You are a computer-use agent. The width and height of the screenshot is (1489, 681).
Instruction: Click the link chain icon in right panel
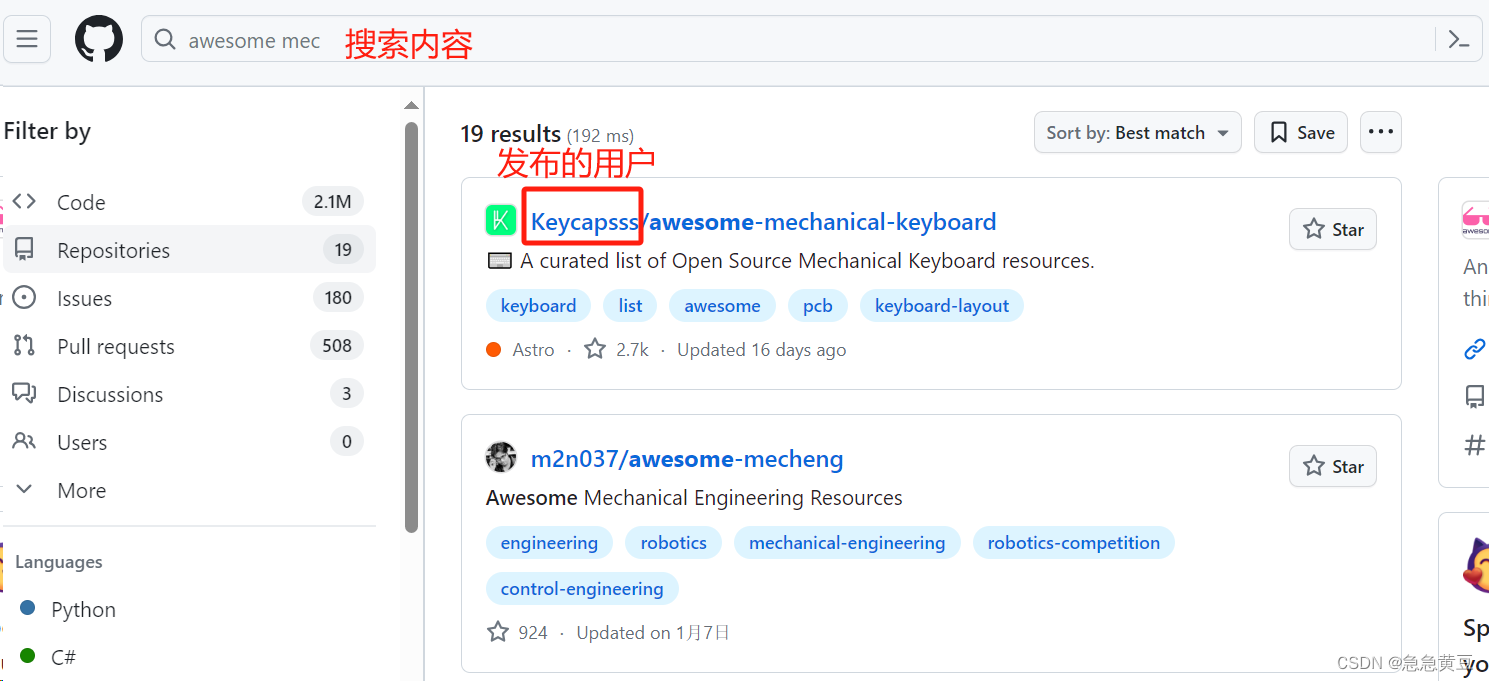[x=1475, y=349]
